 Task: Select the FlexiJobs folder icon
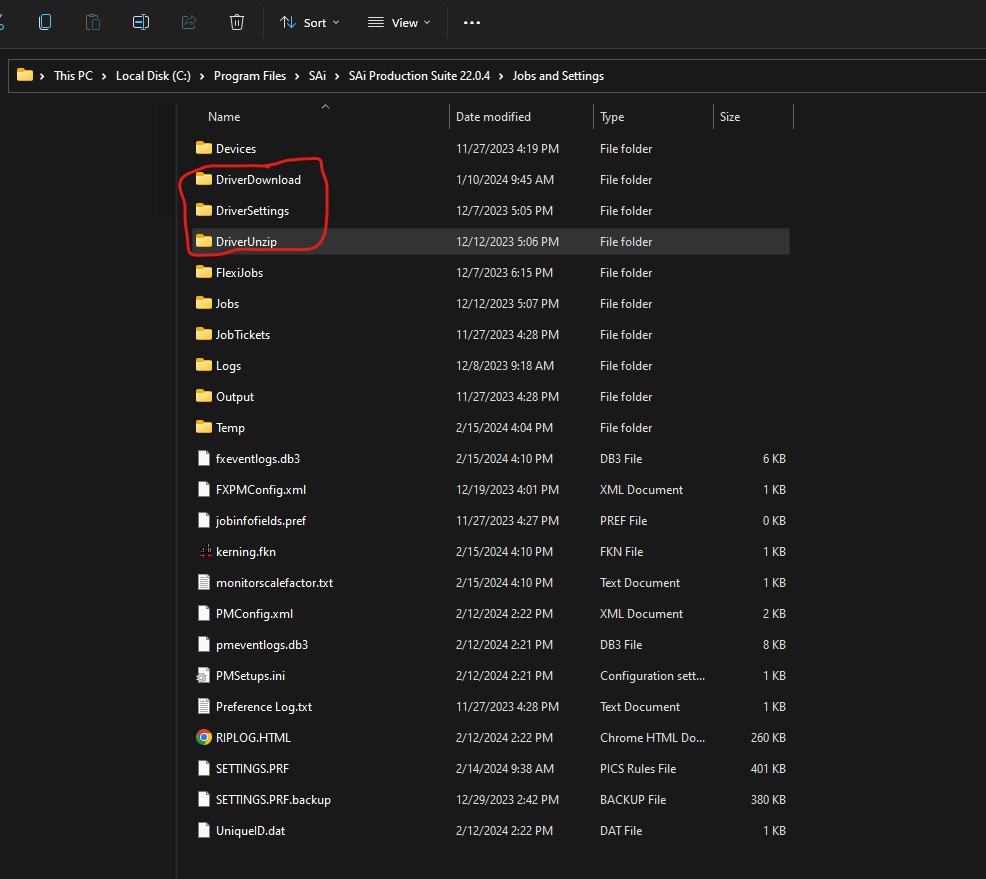coord(204,272)
